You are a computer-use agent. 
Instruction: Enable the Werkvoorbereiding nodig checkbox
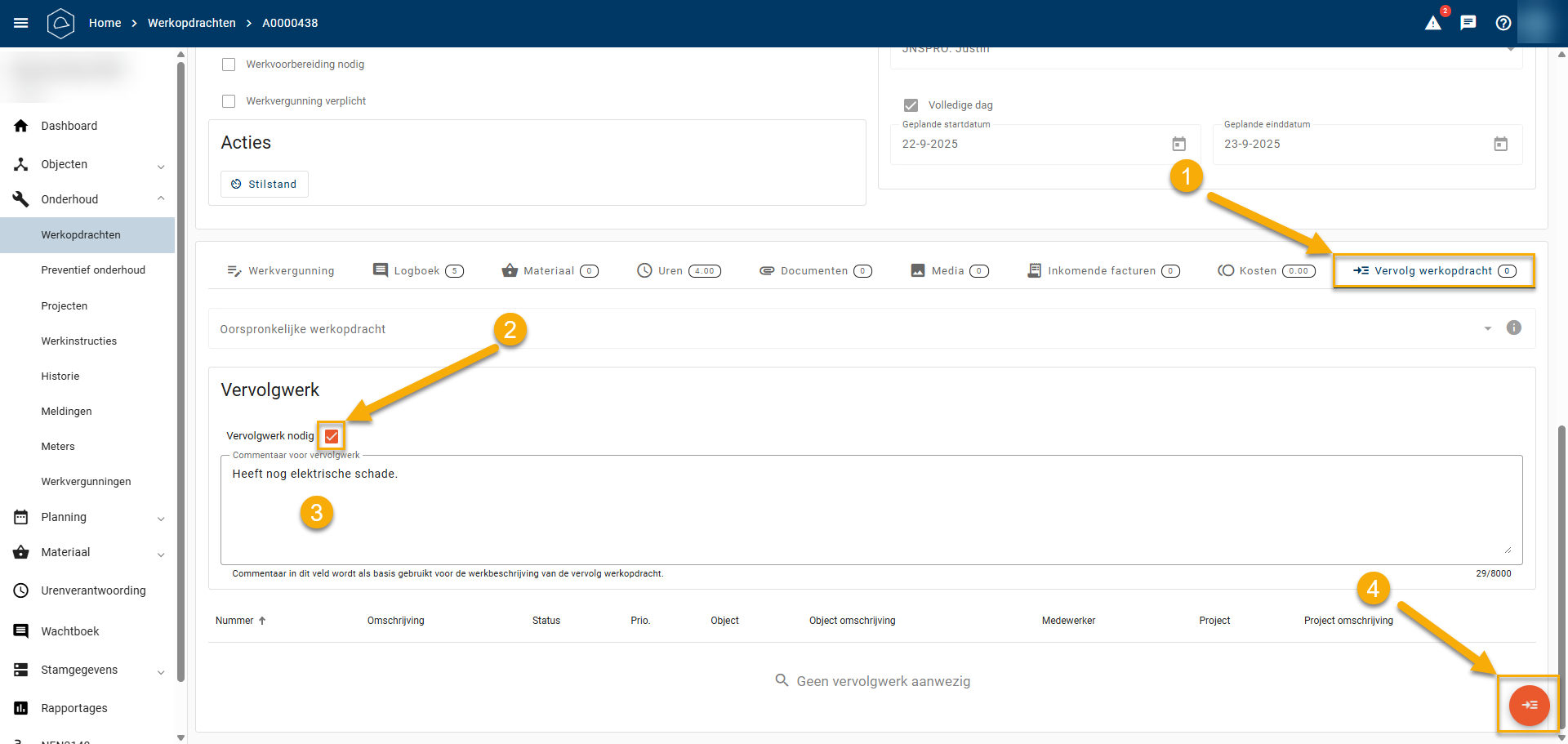(229, 65)
